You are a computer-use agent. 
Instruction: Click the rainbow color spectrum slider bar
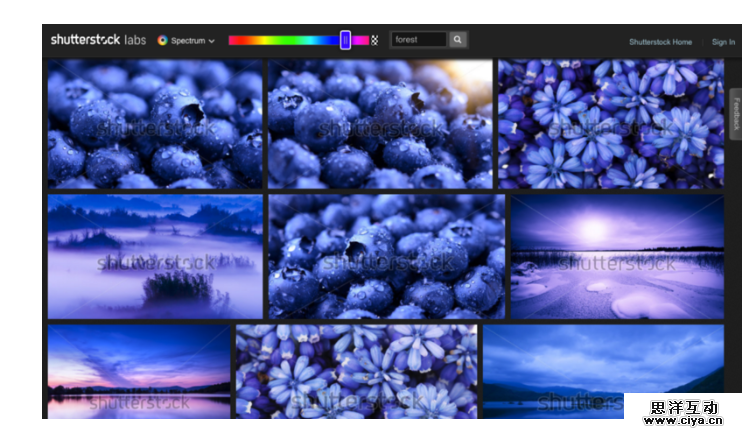283,40
